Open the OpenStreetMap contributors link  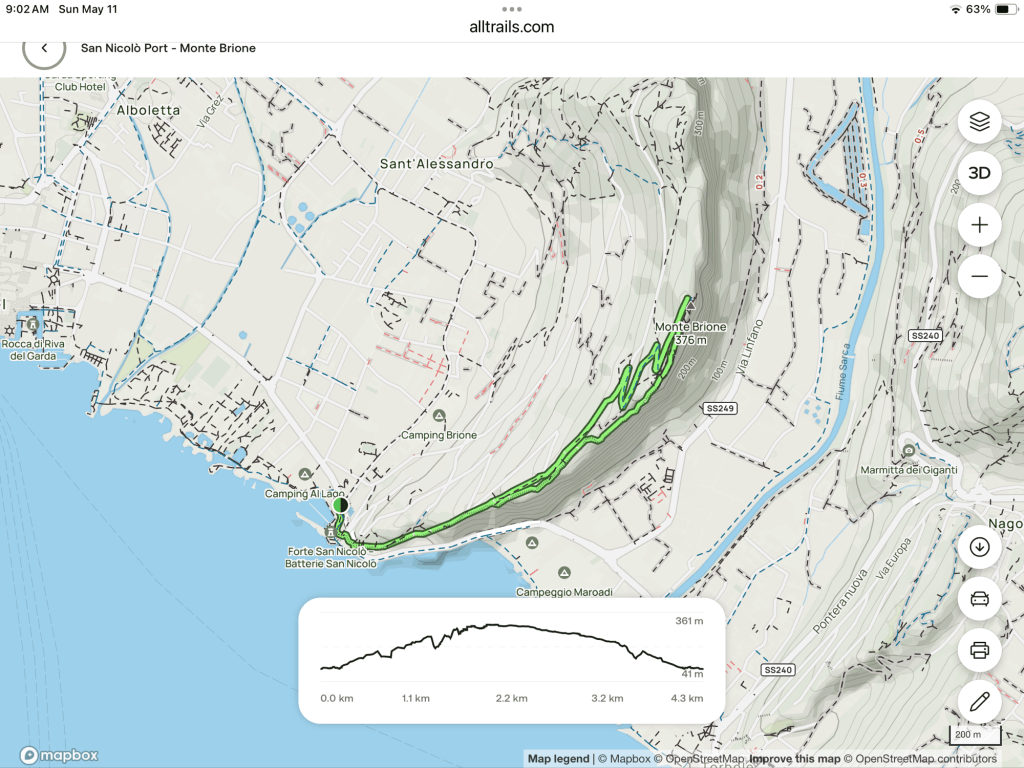pos(923,759)
